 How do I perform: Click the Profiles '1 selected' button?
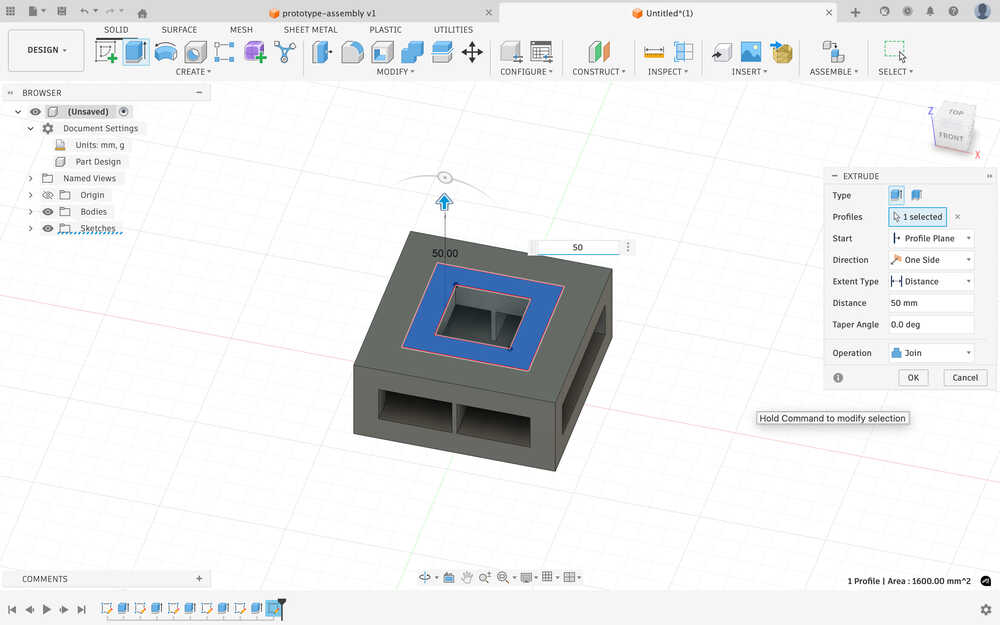917,217
